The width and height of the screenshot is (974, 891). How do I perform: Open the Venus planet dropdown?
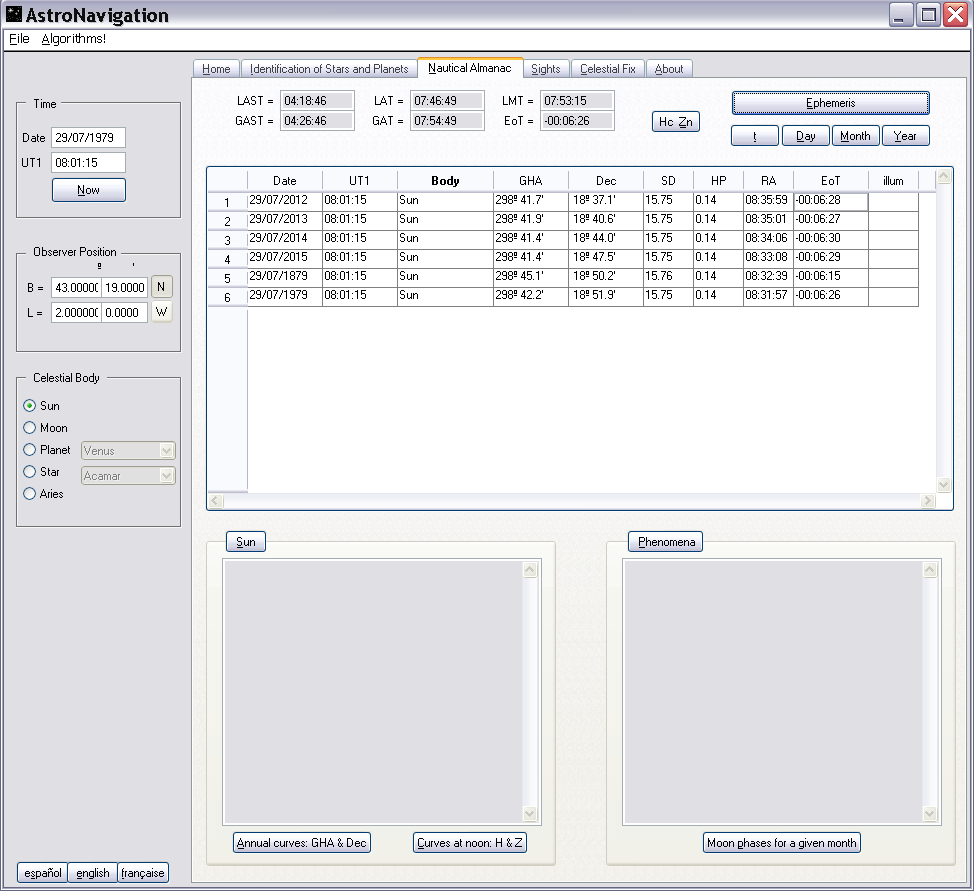pos(128,451)
